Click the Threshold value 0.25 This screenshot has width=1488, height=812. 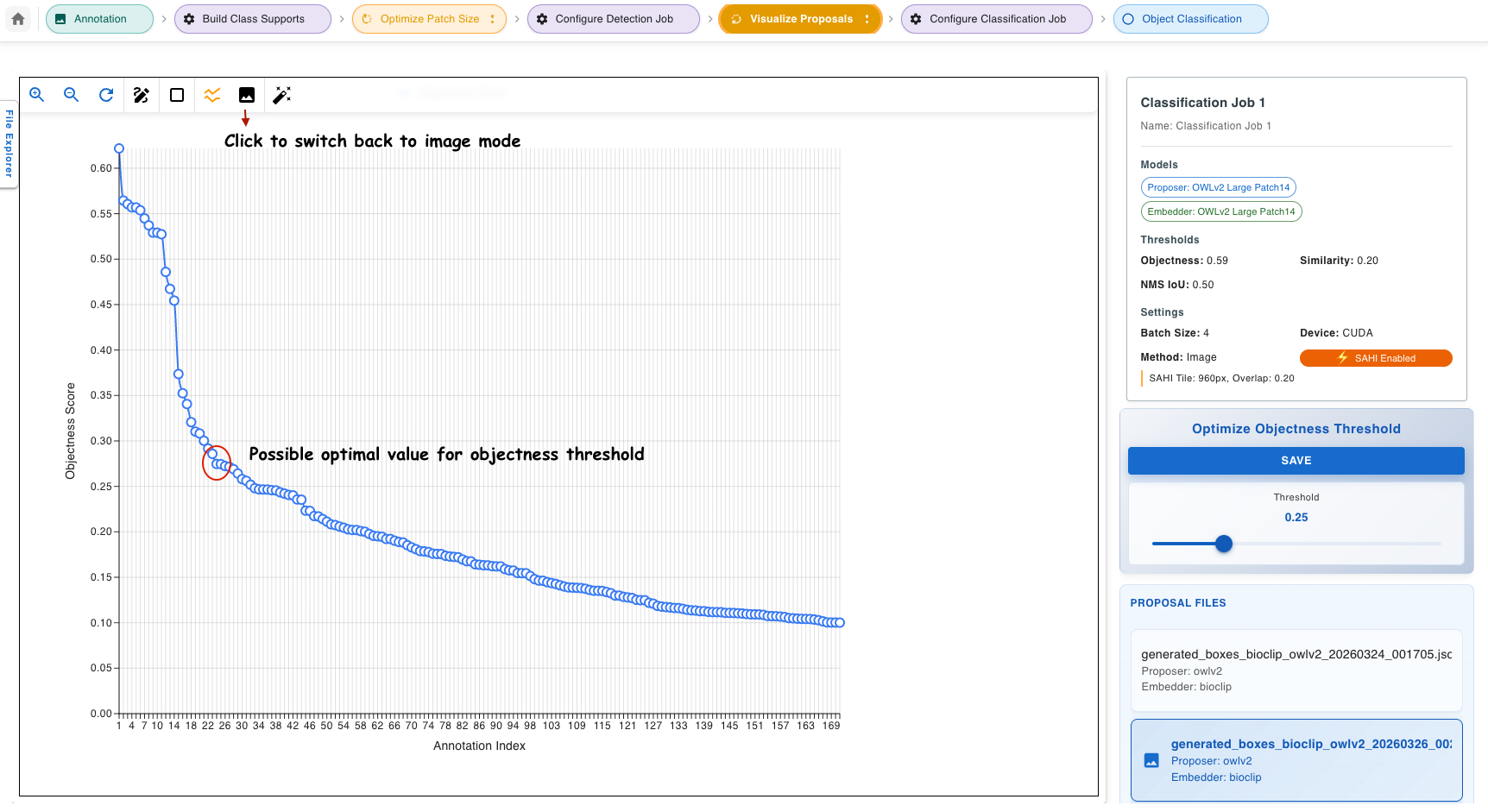click(1296, 517)
